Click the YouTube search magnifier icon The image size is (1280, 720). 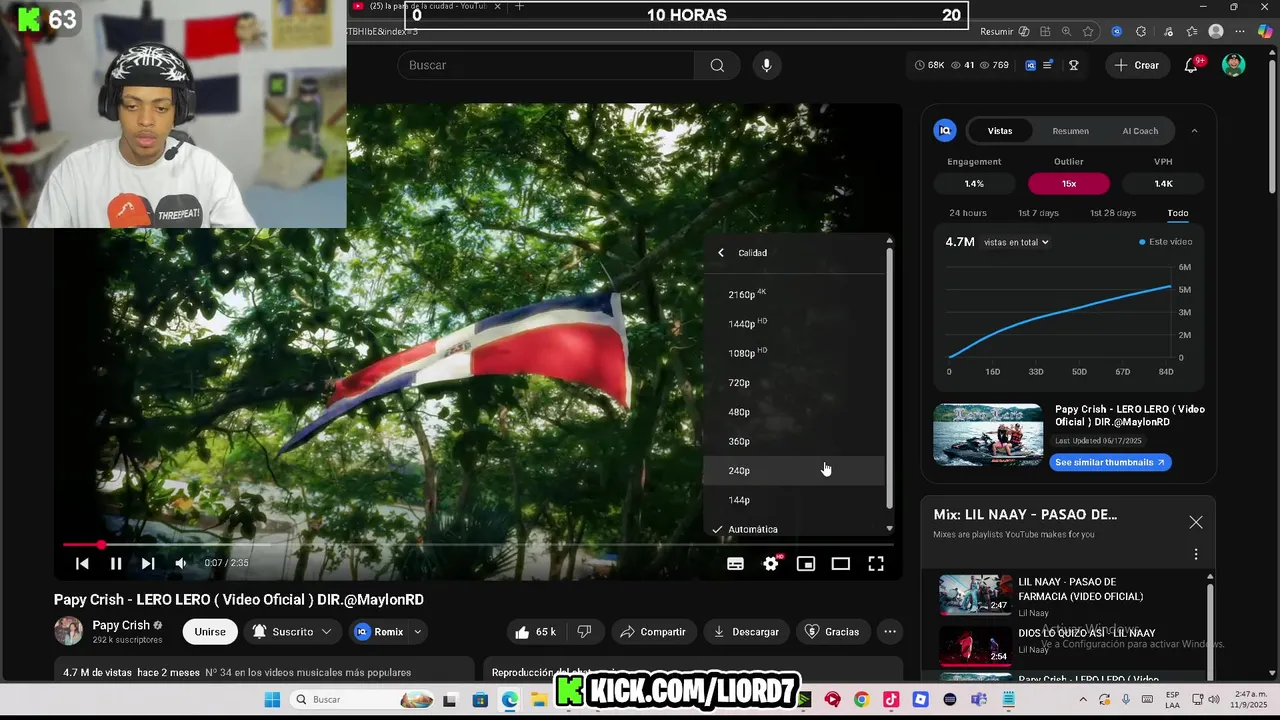(717, 65)
